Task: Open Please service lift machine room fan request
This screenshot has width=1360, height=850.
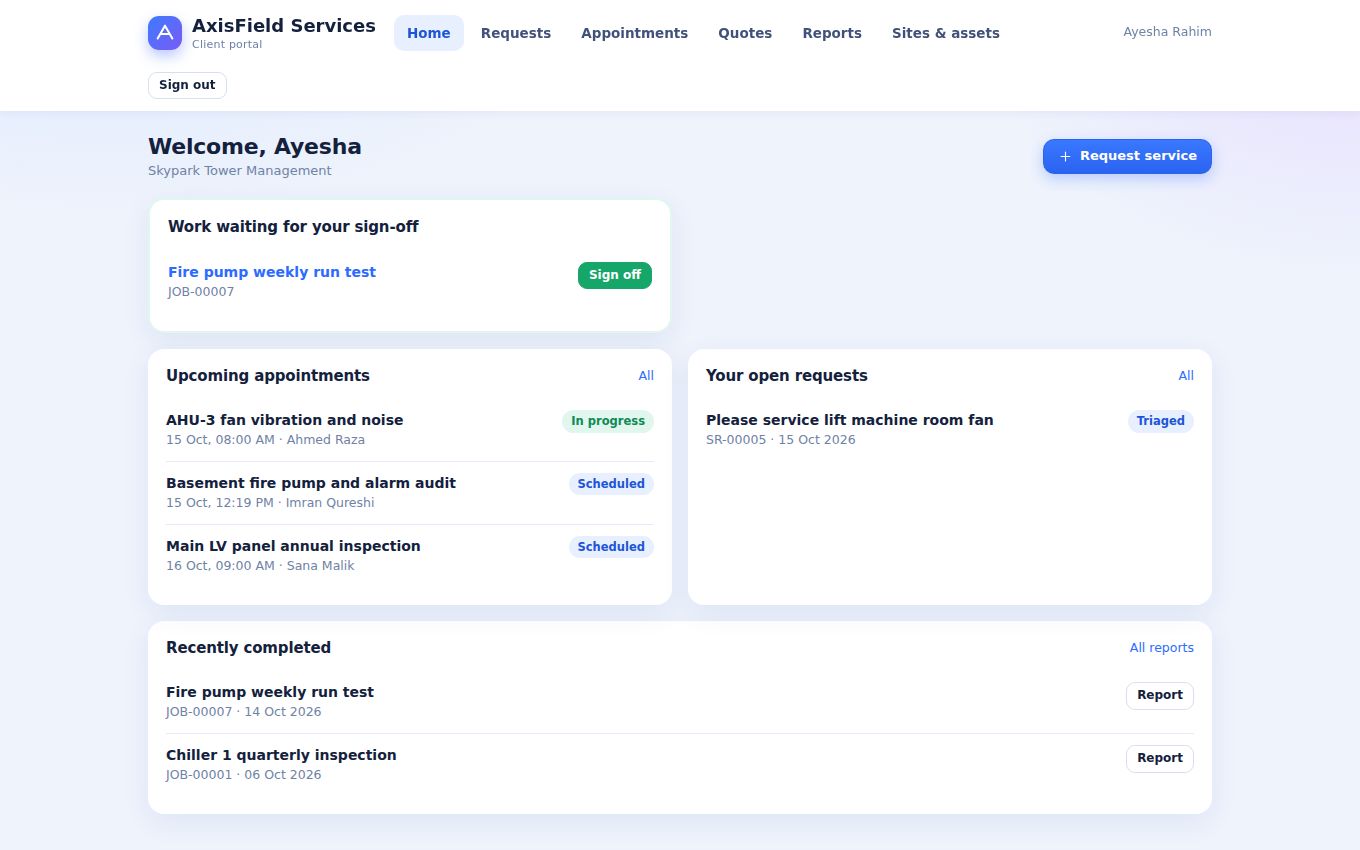Action: [850, 420]
